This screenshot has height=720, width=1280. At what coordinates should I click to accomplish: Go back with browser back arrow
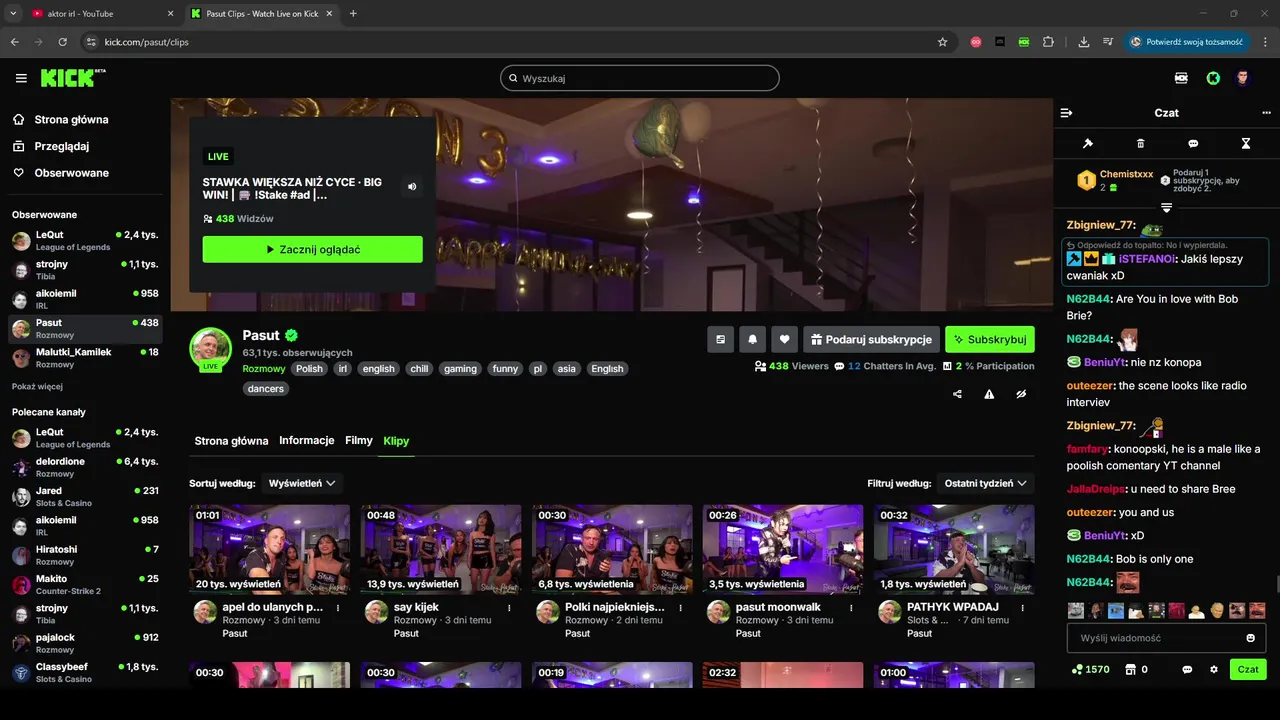[15, 42]
